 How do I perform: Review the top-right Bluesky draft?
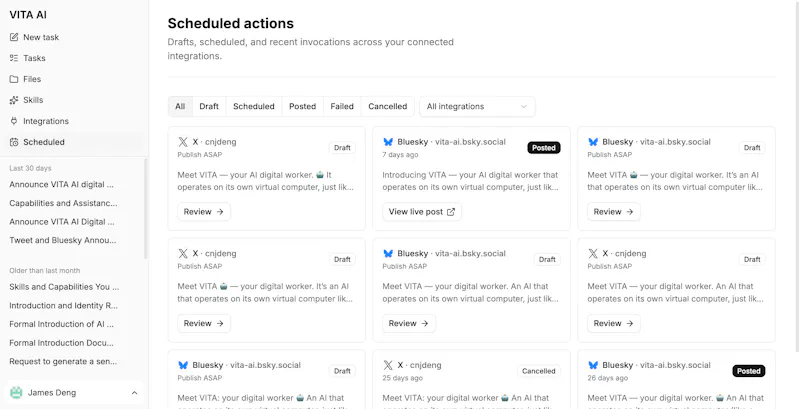click(x=614, y=212)
